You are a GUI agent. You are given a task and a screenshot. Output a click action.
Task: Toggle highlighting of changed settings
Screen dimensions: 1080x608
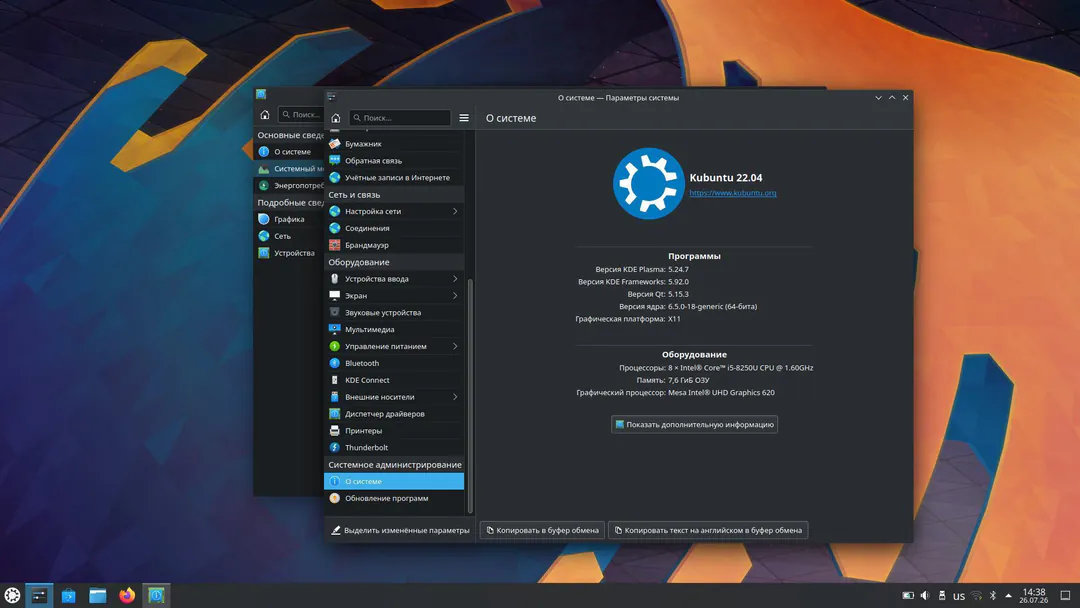click(399, 530)
